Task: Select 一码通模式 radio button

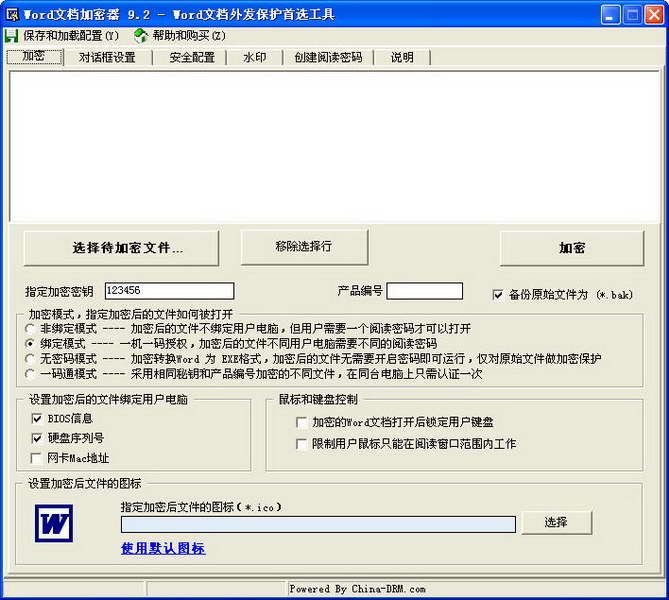Action: [30, 374]
